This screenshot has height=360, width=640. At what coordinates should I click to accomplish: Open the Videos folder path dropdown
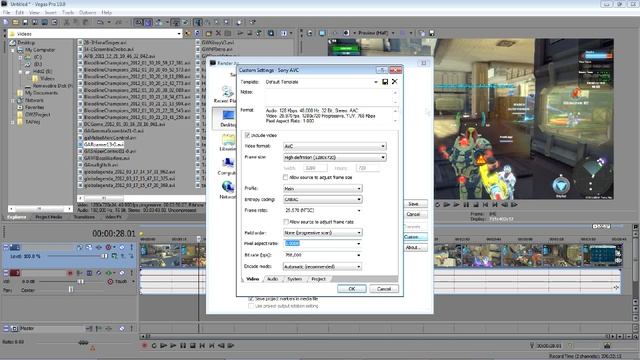pyautogui.click(x=179, y=34)
